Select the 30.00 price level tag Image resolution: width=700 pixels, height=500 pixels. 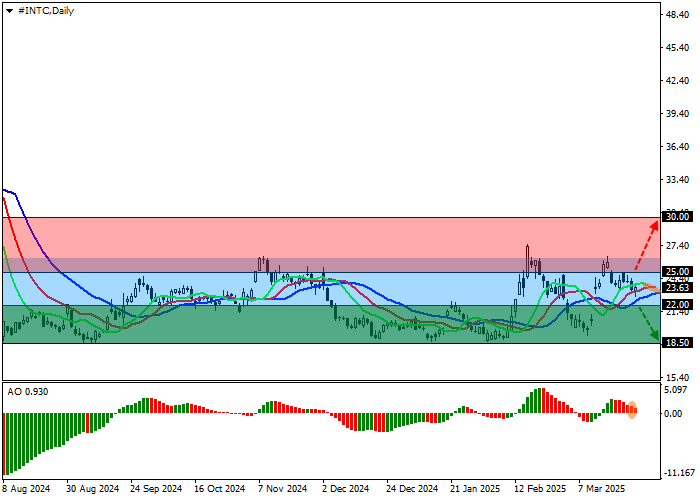click(x=678, y=217)
